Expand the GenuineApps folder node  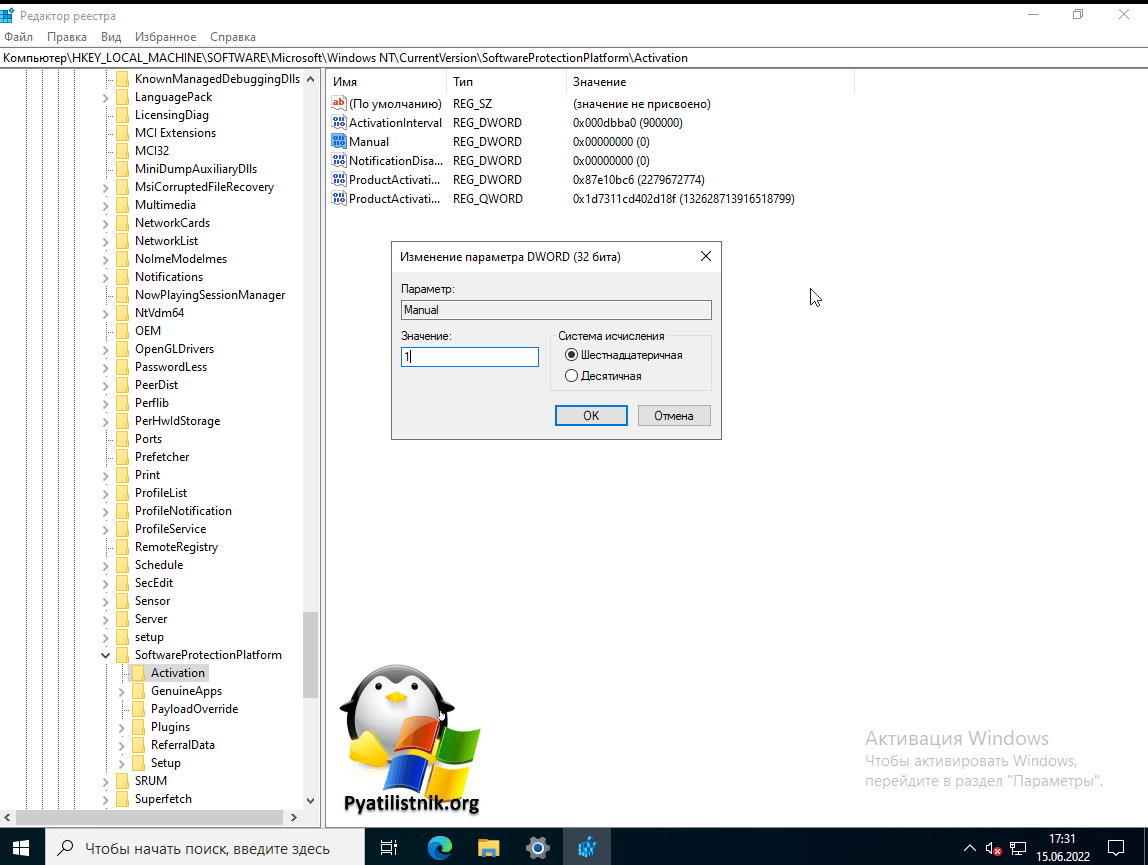122,692
